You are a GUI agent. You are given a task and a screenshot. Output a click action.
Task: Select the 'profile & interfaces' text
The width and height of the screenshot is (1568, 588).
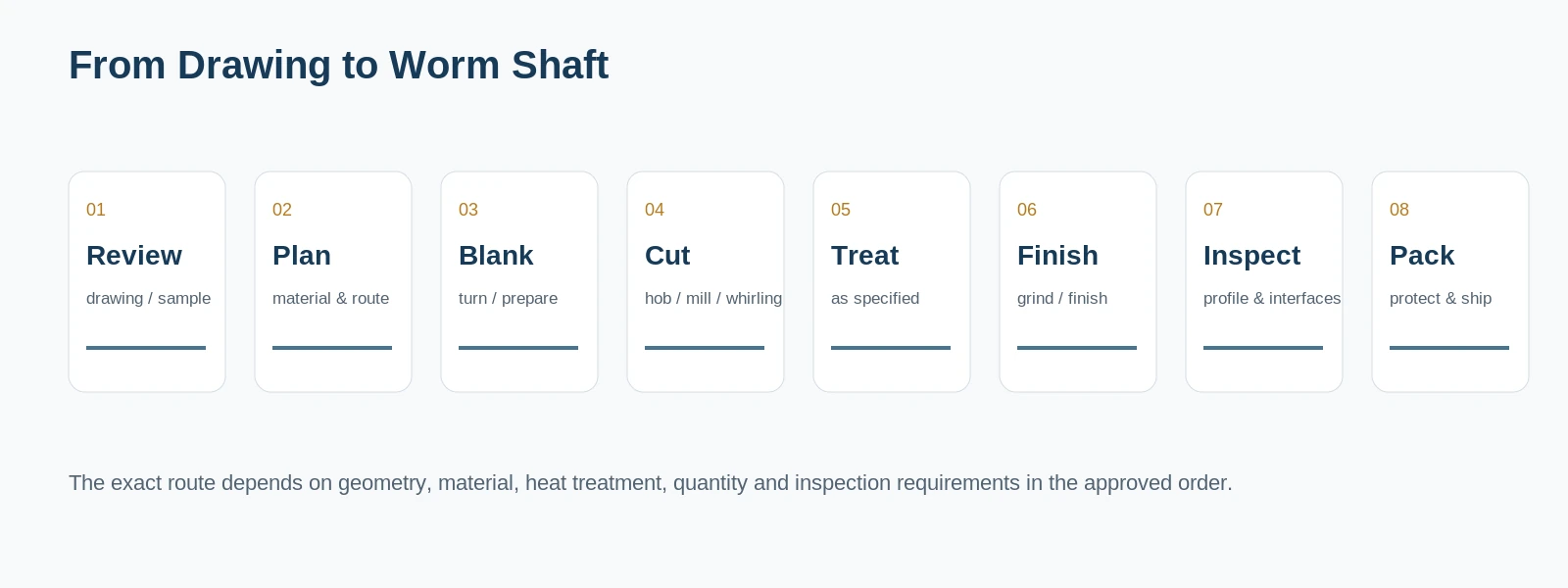(x=1272, y=299)
